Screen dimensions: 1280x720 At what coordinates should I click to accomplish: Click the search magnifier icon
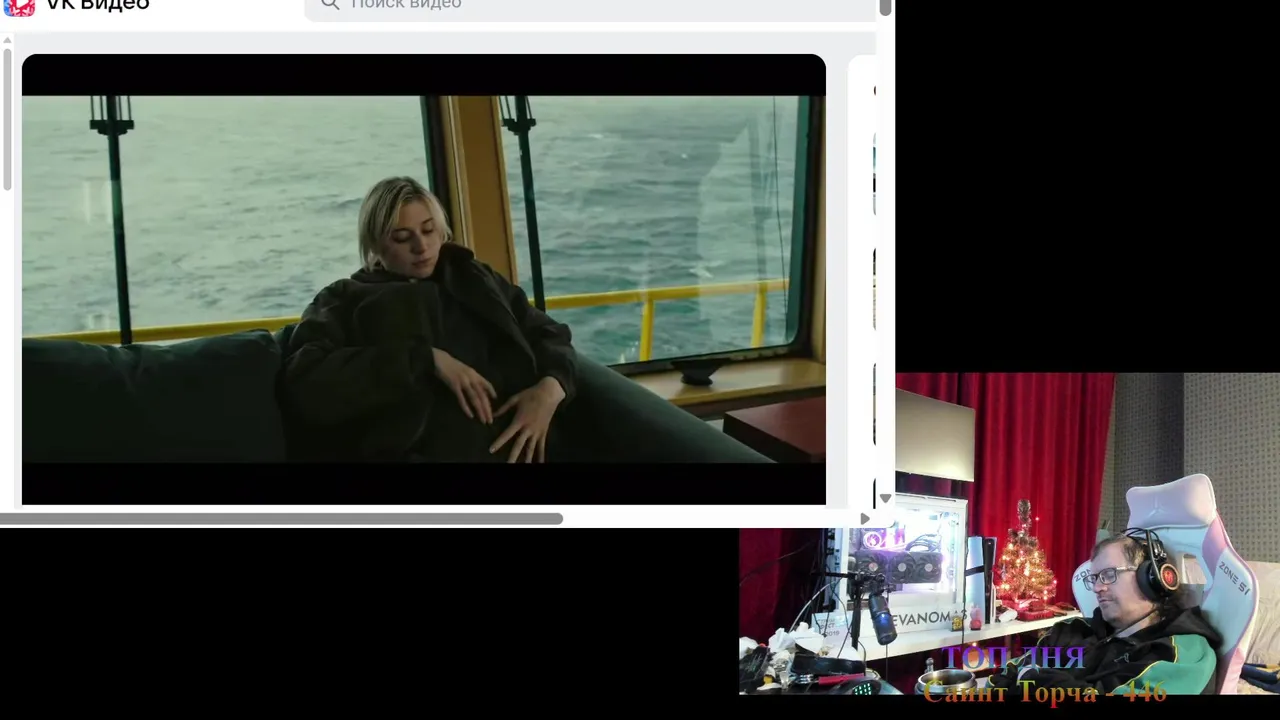[330, 5]
